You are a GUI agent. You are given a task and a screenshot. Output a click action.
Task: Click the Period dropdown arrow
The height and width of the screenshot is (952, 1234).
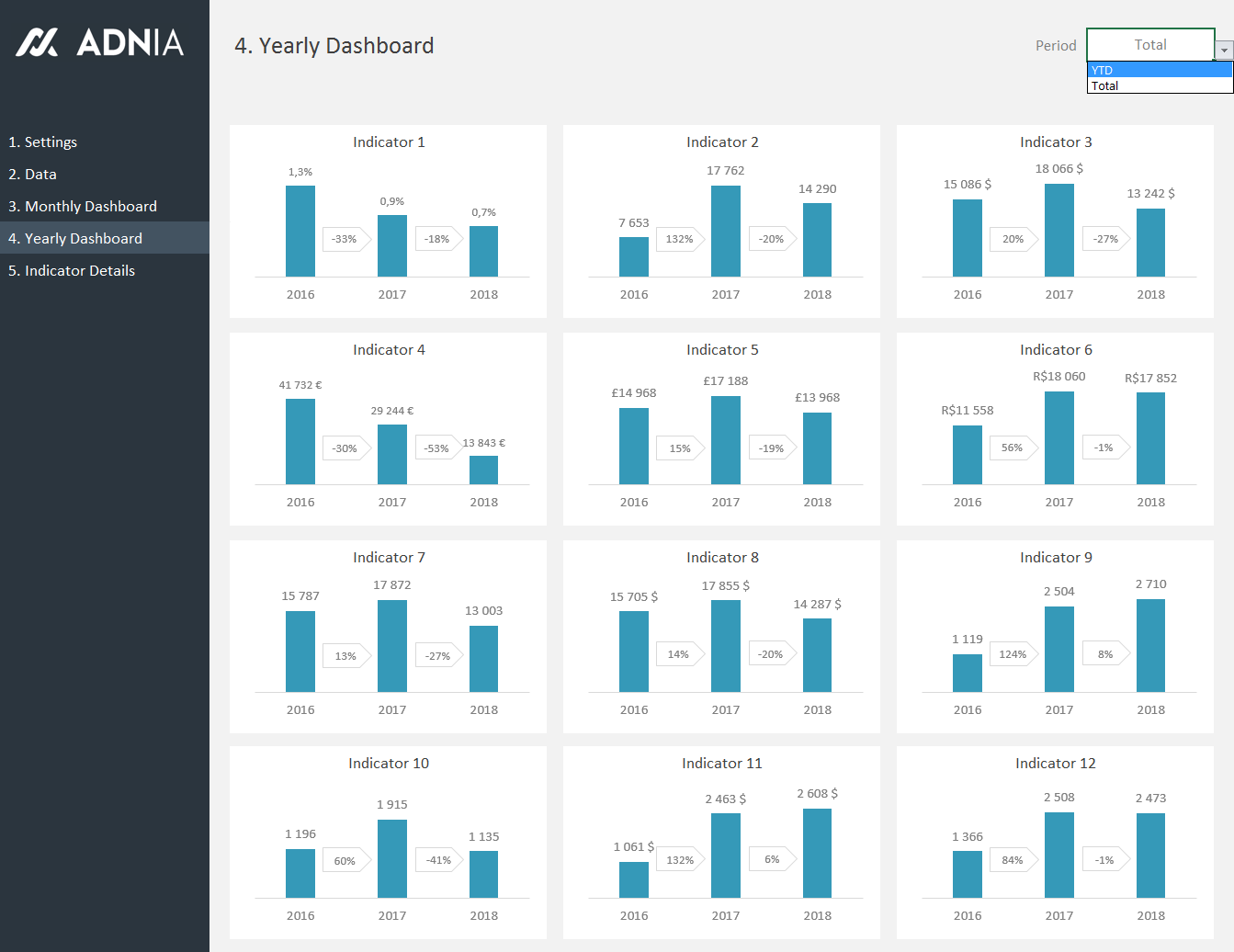tap(1224, 51)
